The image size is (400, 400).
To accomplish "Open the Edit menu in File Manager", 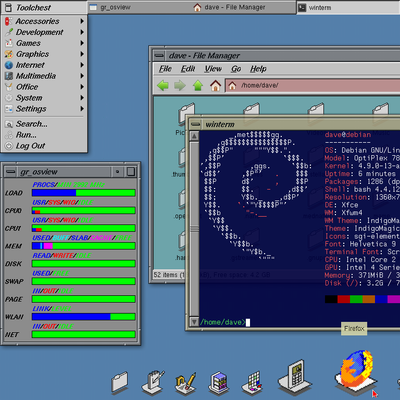I will [188, 69].
